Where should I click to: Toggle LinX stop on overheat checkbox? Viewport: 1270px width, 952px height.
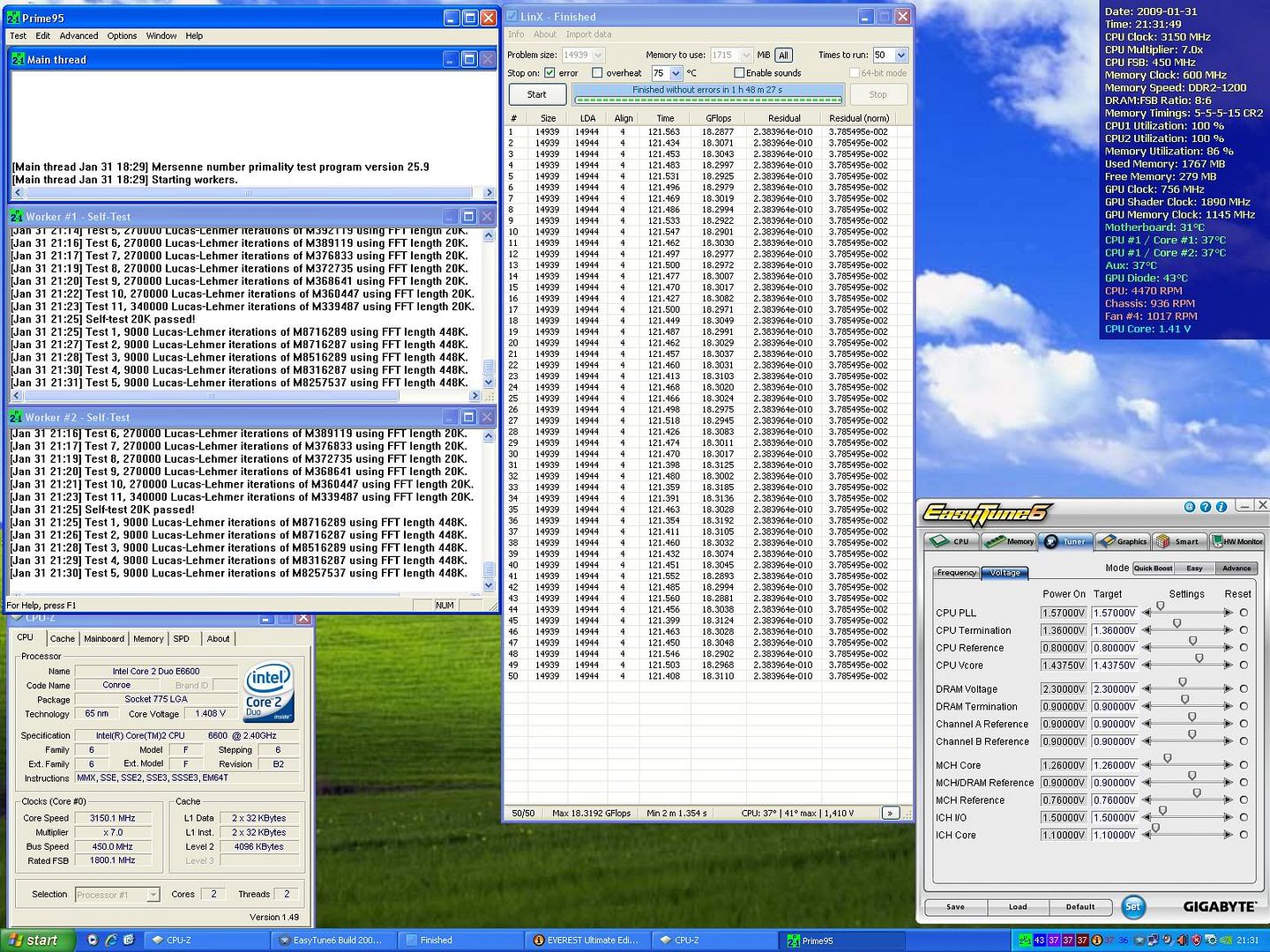coord(597,73)
